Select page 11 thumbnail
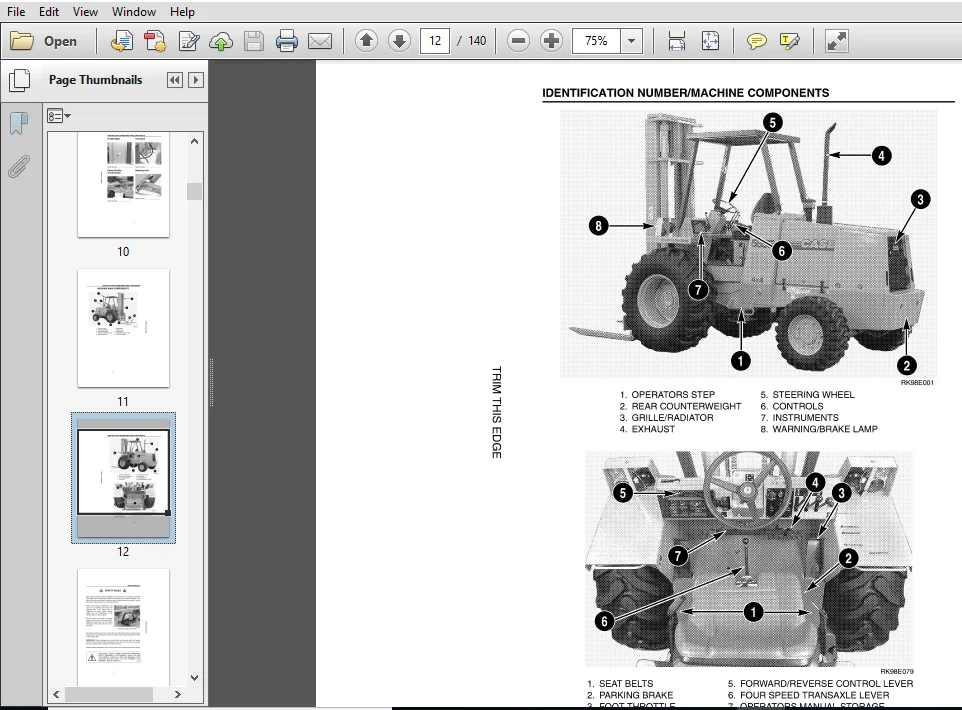Image resolution: width=962 pixels, height=710 pixels. click(123, 328)
